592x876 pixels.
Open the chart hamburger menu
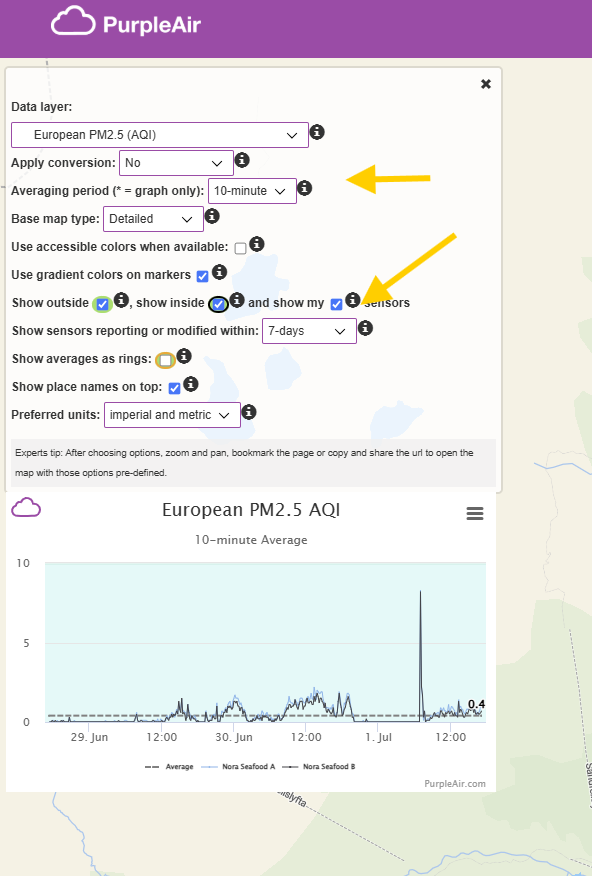475,513
